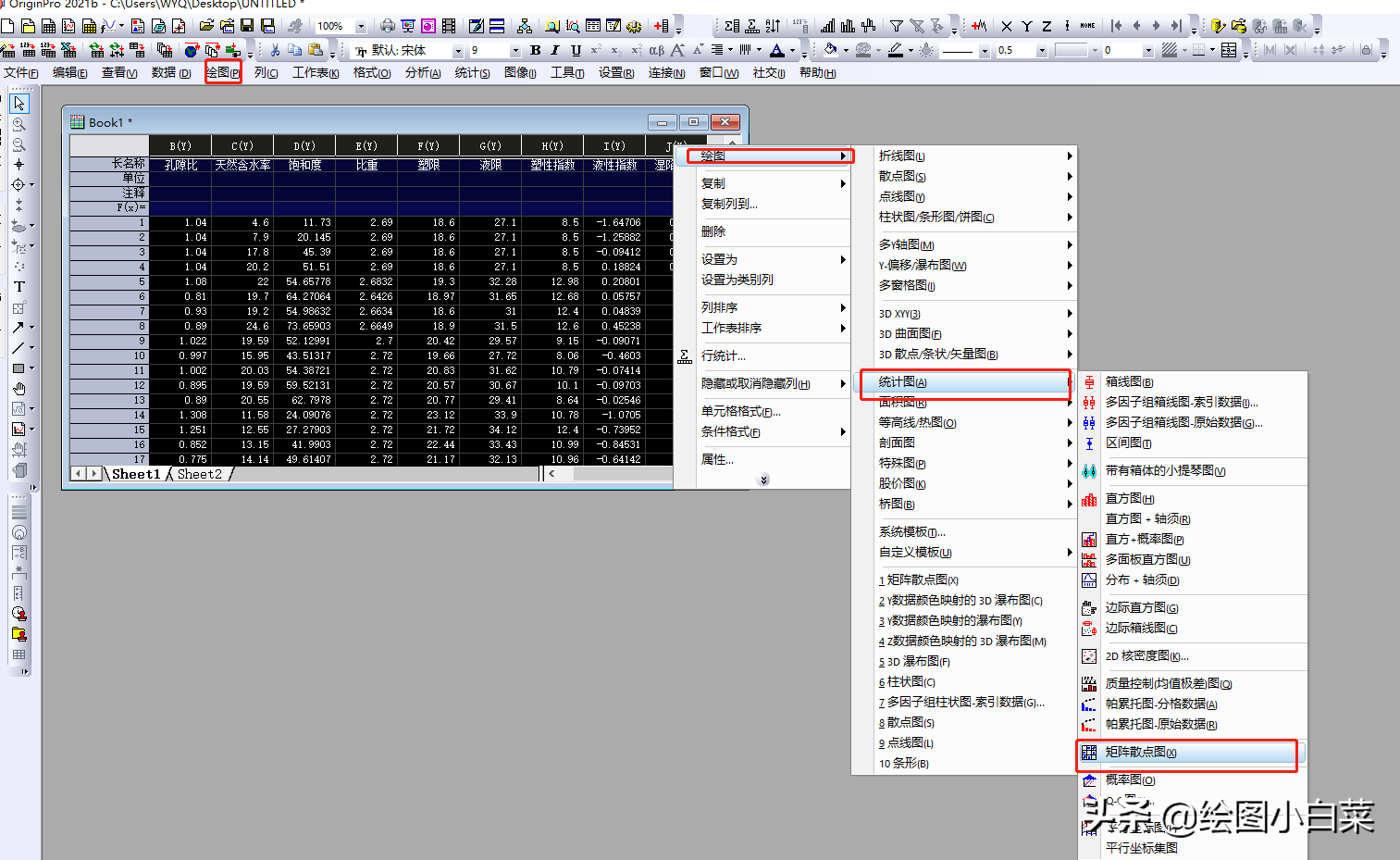Expand the 列排序 submenu
Screen dimensions: 1400x860
tap(773, 307)
